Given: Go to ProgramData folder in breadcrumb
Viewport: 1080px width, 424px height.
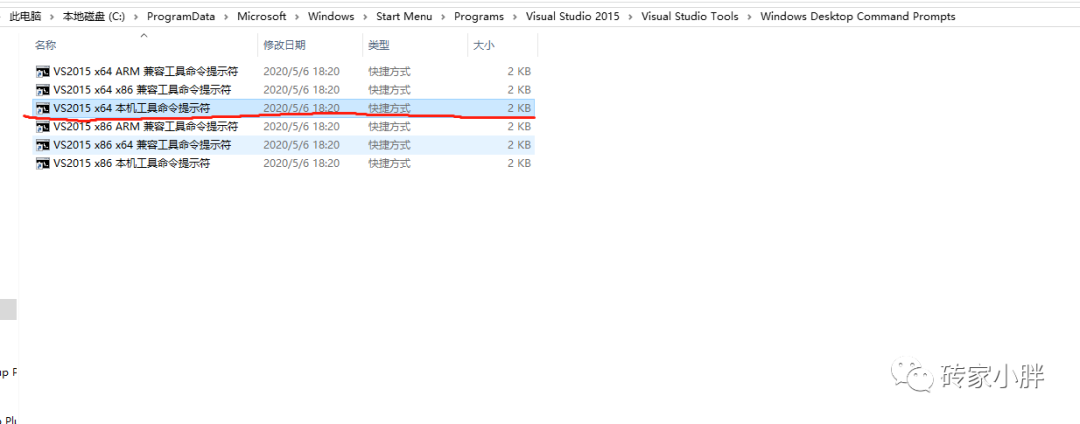Looking at the screenshot, I should click(x=181, y=16).
